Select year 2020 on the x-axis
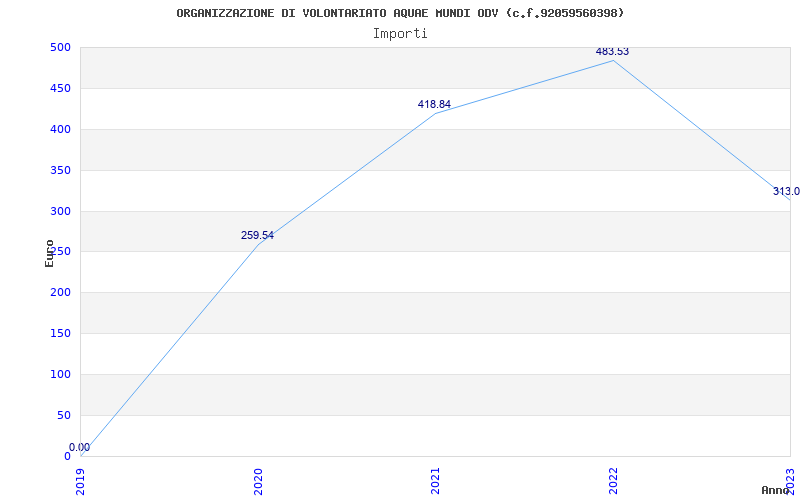The image size is (800, 500). coord(258,481)
